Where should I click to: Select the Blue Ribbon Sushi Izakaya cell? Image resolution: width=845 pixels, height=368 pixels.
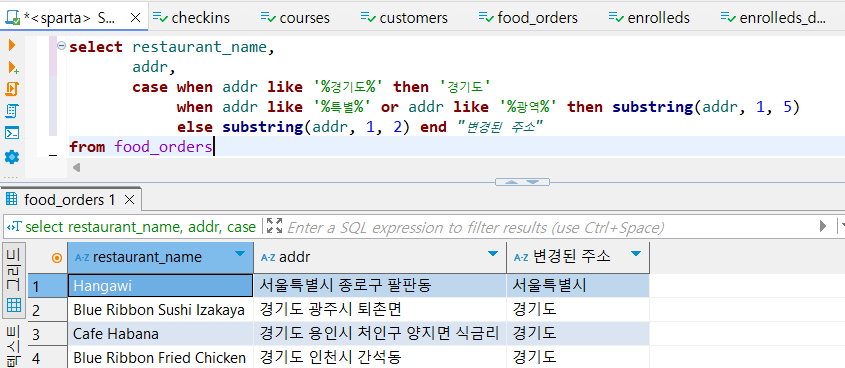click(161, 310)
